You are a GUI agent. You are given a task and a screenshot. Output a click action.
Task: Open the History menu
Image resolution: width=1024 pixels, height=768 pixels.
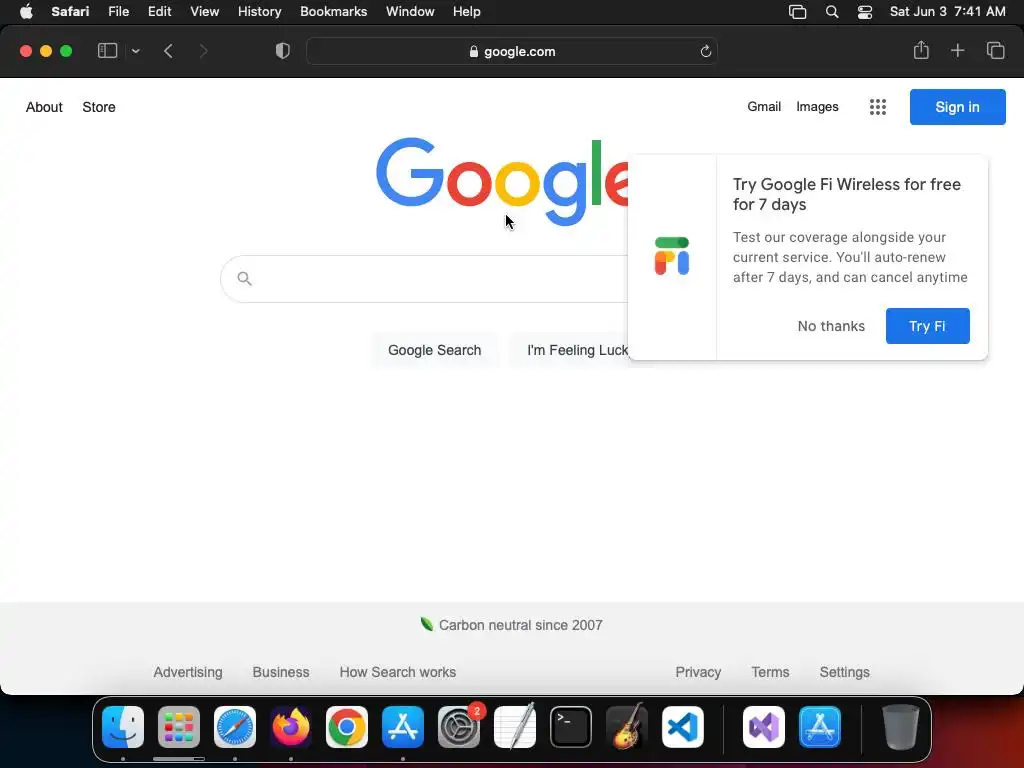pyautogui.click(x=259, y=12)
